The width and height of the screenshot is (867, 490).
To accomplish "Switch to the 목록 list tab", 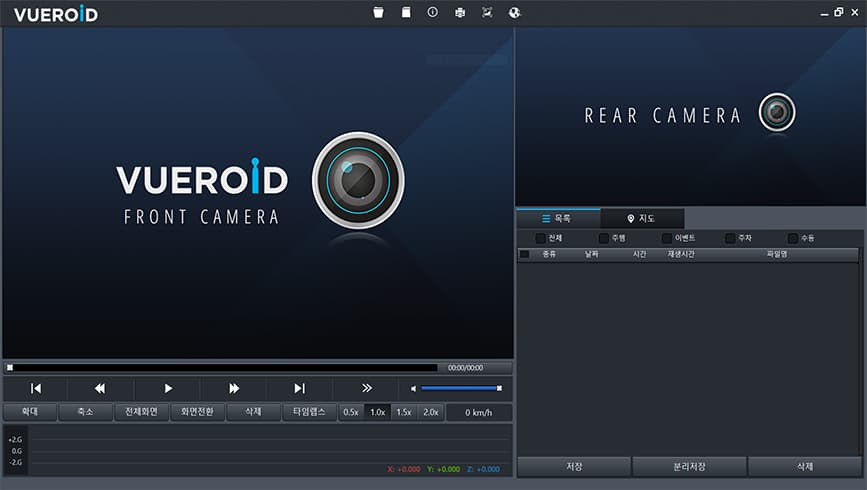I will point(558,218).
